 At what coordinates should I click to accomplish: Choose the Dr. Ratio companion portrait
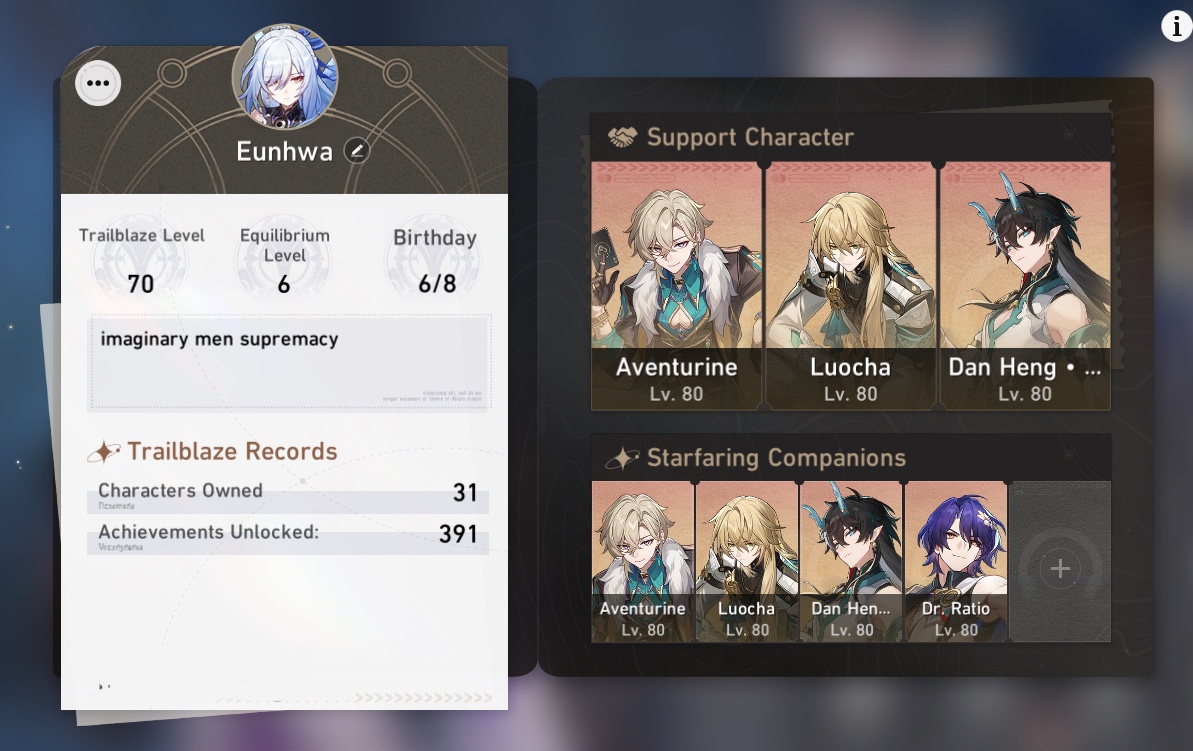[x=956, y=562]
